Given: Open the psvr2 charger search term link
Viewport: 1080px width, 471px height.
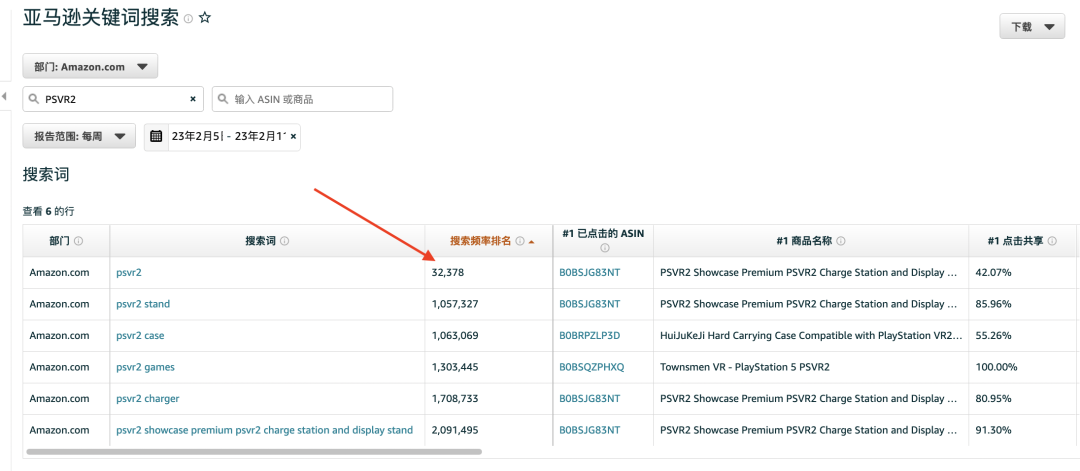Looking at the screenshot, I should pyautogui.click(x=148, y=399).
